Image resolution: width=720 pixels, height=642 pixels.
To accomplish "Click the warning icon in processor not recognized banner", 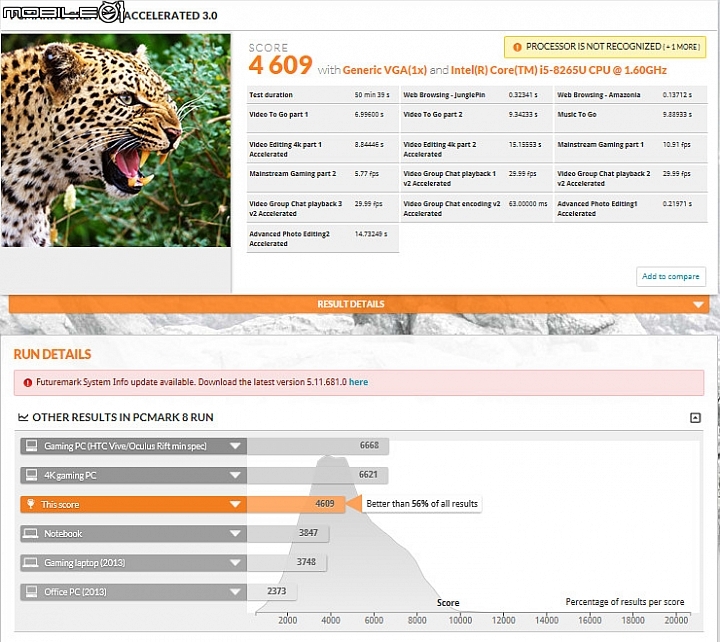I will [x=517, y=47].
